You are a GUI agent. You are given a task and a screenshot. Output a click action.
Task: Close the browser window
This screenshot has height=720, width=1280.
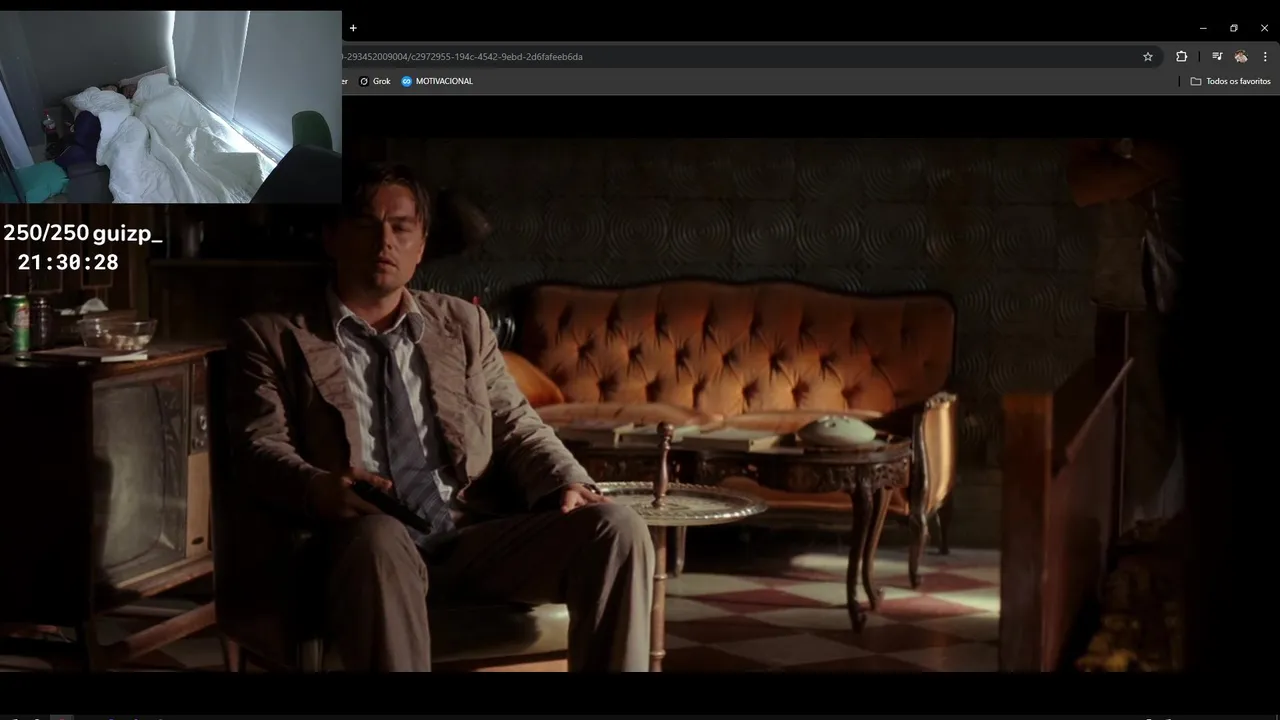click(1264, 28)
